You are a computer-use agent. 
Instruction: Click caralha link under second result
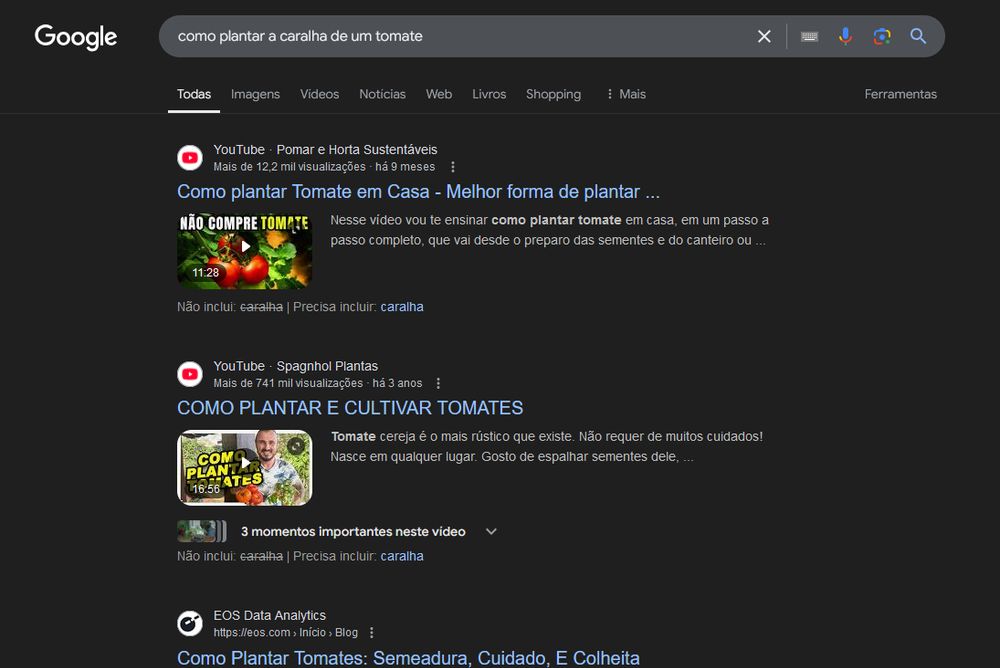tap(402, 556)
